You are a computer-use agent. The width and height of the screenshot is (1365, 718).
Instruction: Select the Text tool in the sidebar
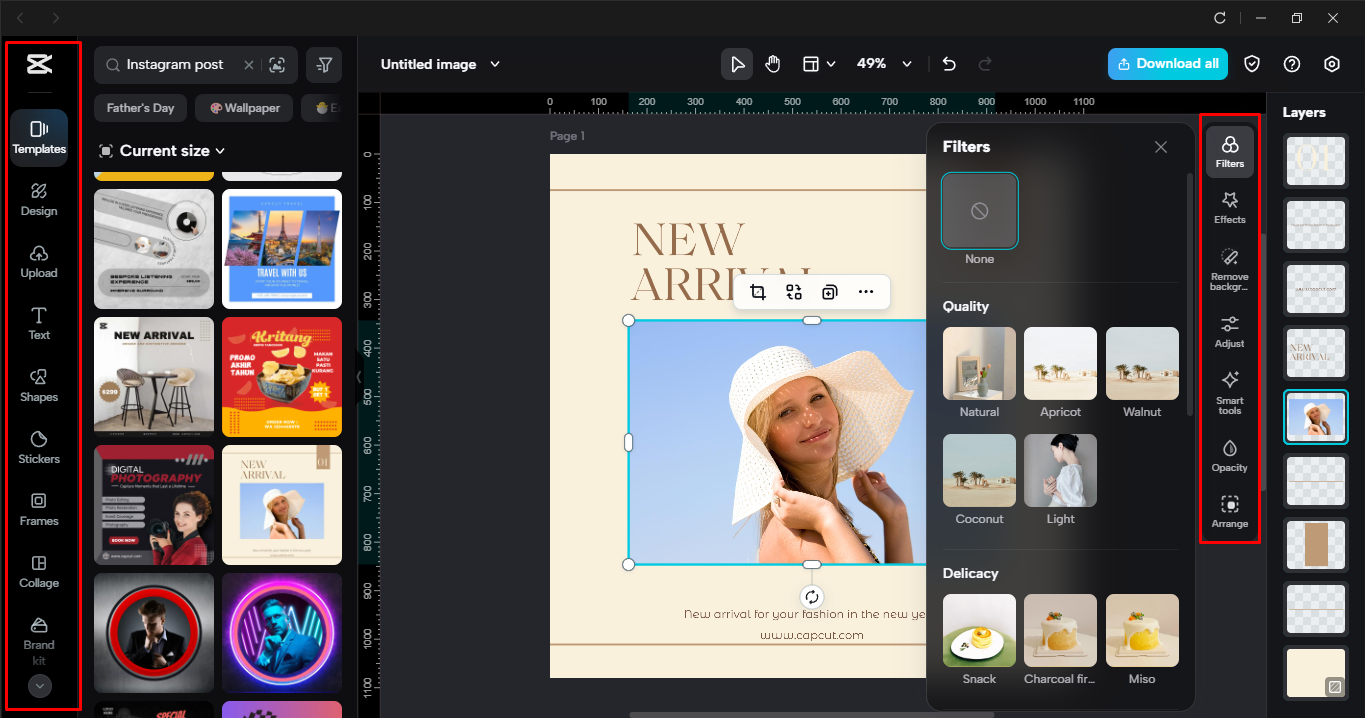(x=38, y=325)
